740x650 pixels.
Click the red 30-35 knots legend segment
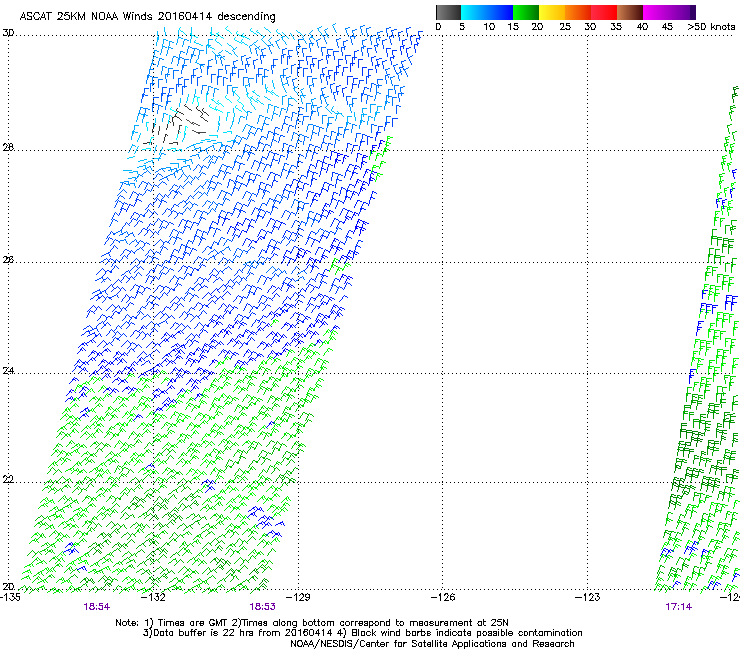604,12
